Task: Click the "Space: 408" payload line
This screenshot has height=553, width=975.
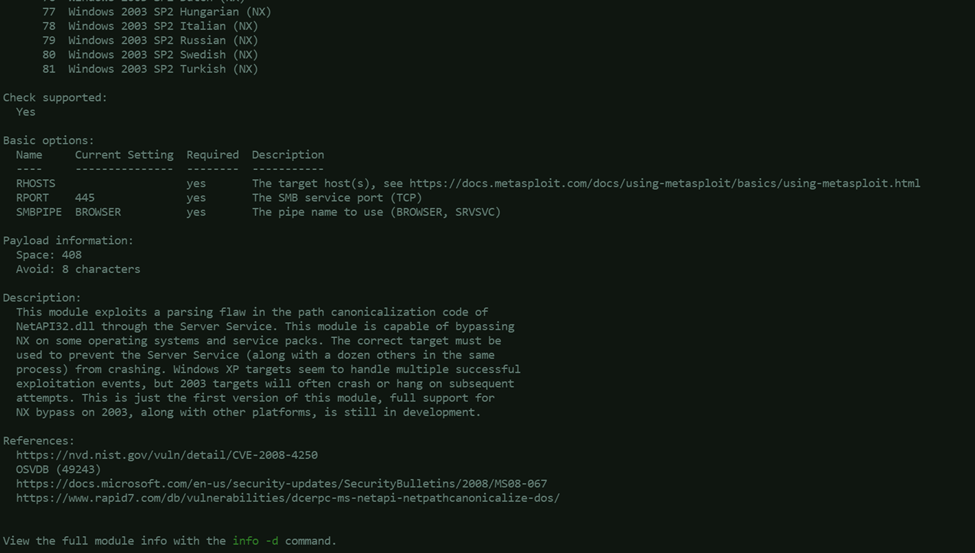Action: click(x=49, y=255)
